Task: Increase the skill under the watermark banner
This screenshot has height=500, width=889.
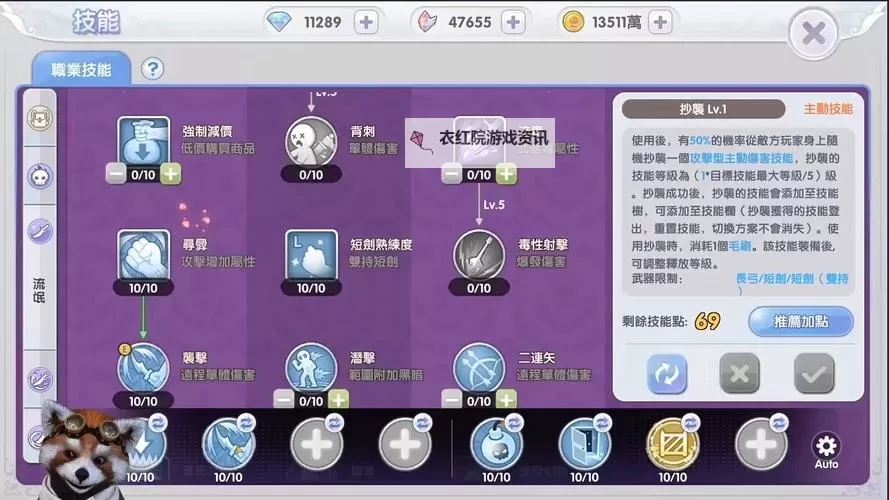Action: (506, 174)
